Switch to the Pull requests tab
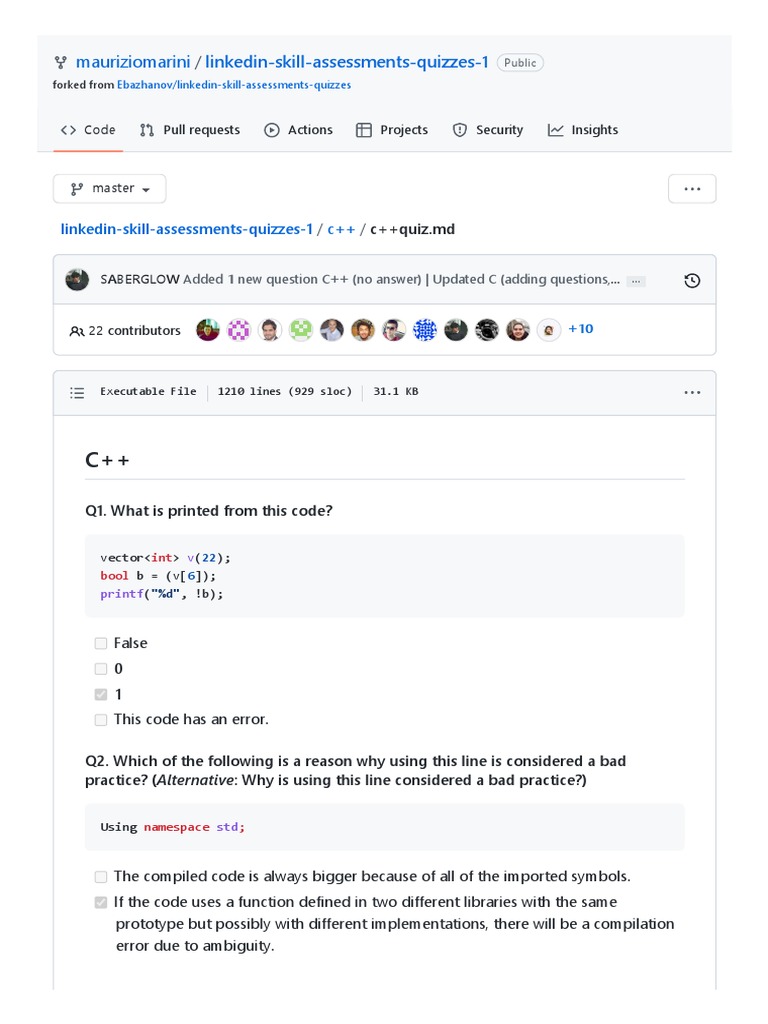 point(190,130)
